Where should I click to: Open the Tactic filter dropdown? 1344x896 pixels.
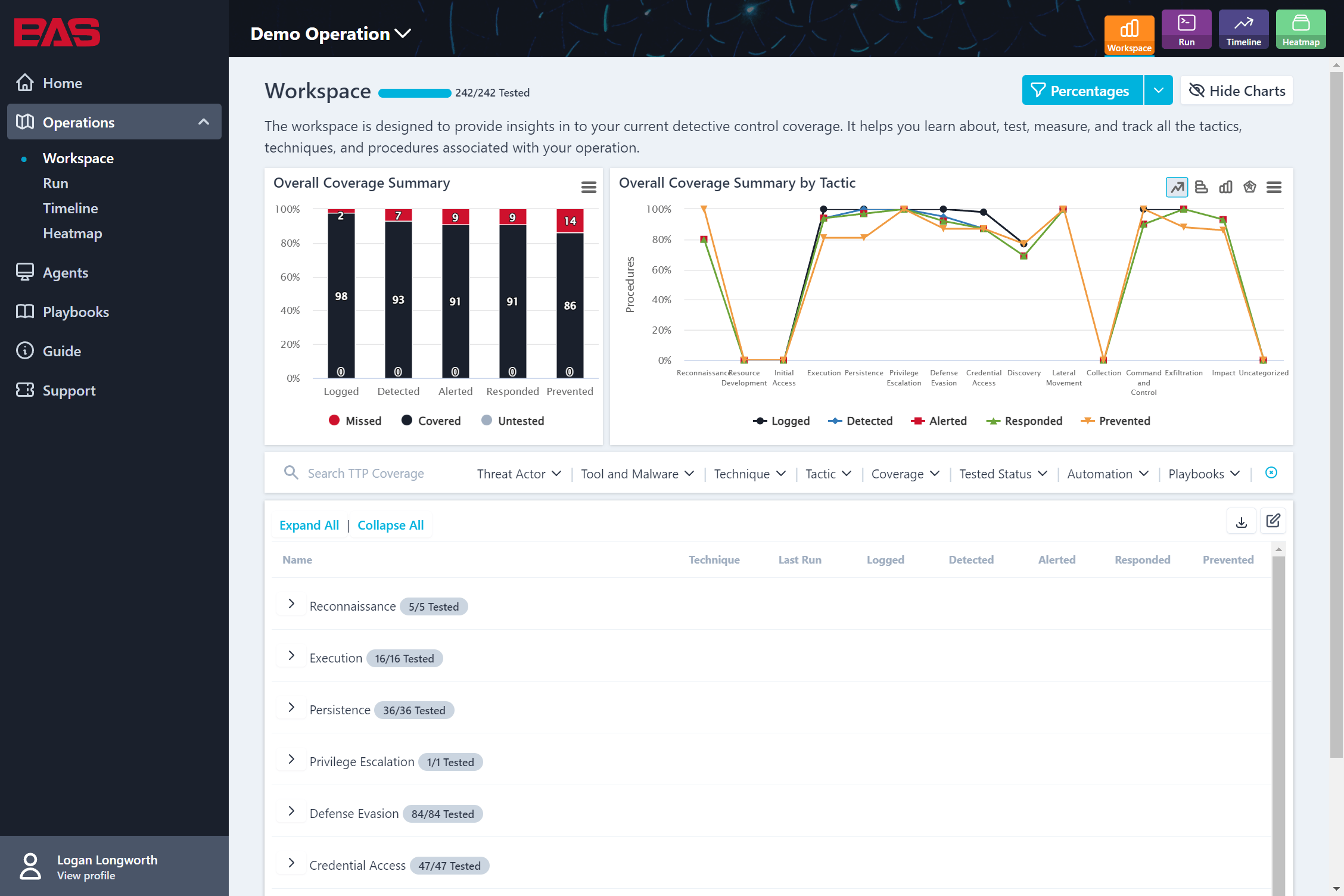point(828,474)
